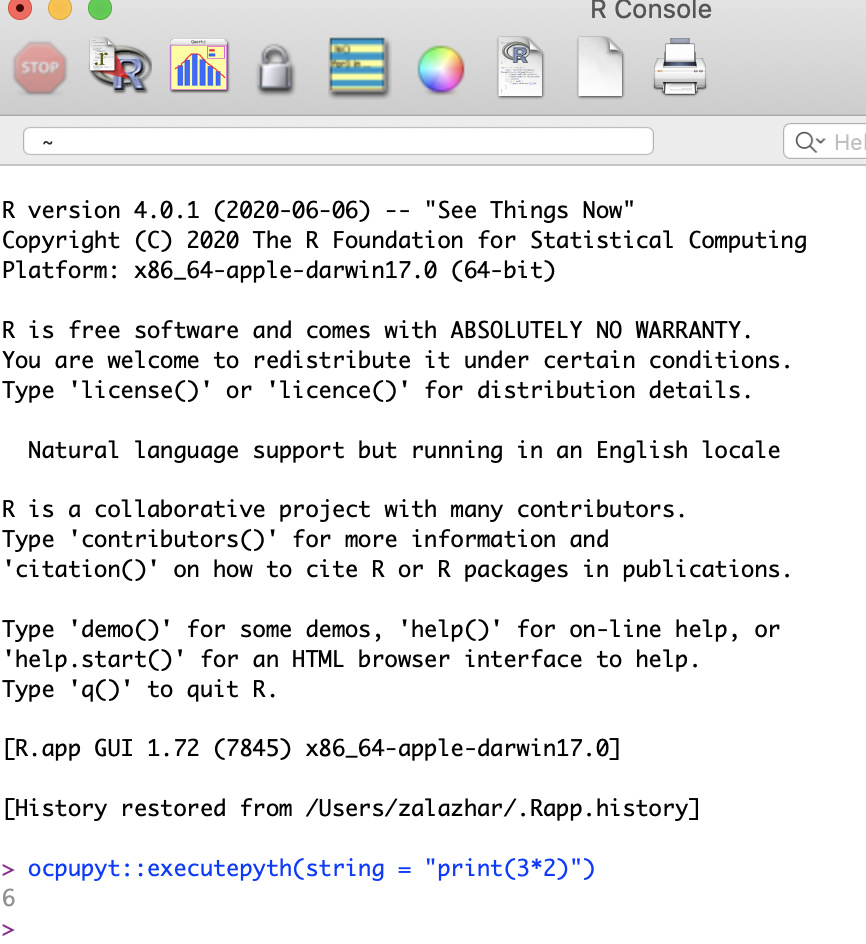
Task: Click the working directory field showing ~
Action: tap(338, 140)
